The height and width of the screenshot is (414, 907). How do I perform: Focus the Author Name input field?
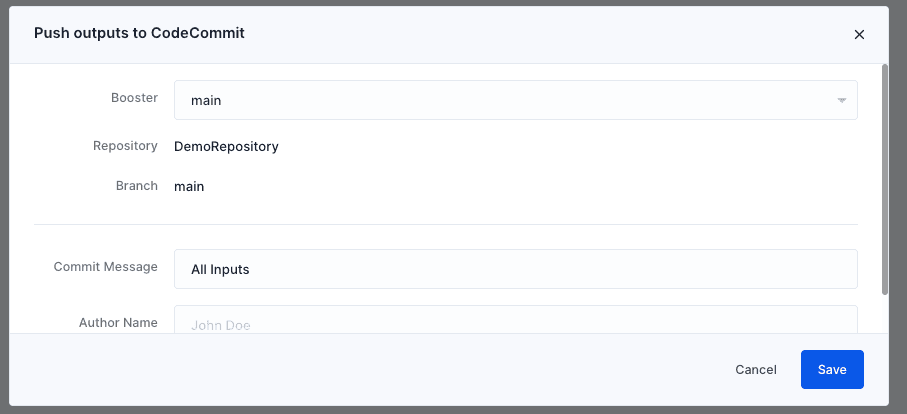(515, 320)
